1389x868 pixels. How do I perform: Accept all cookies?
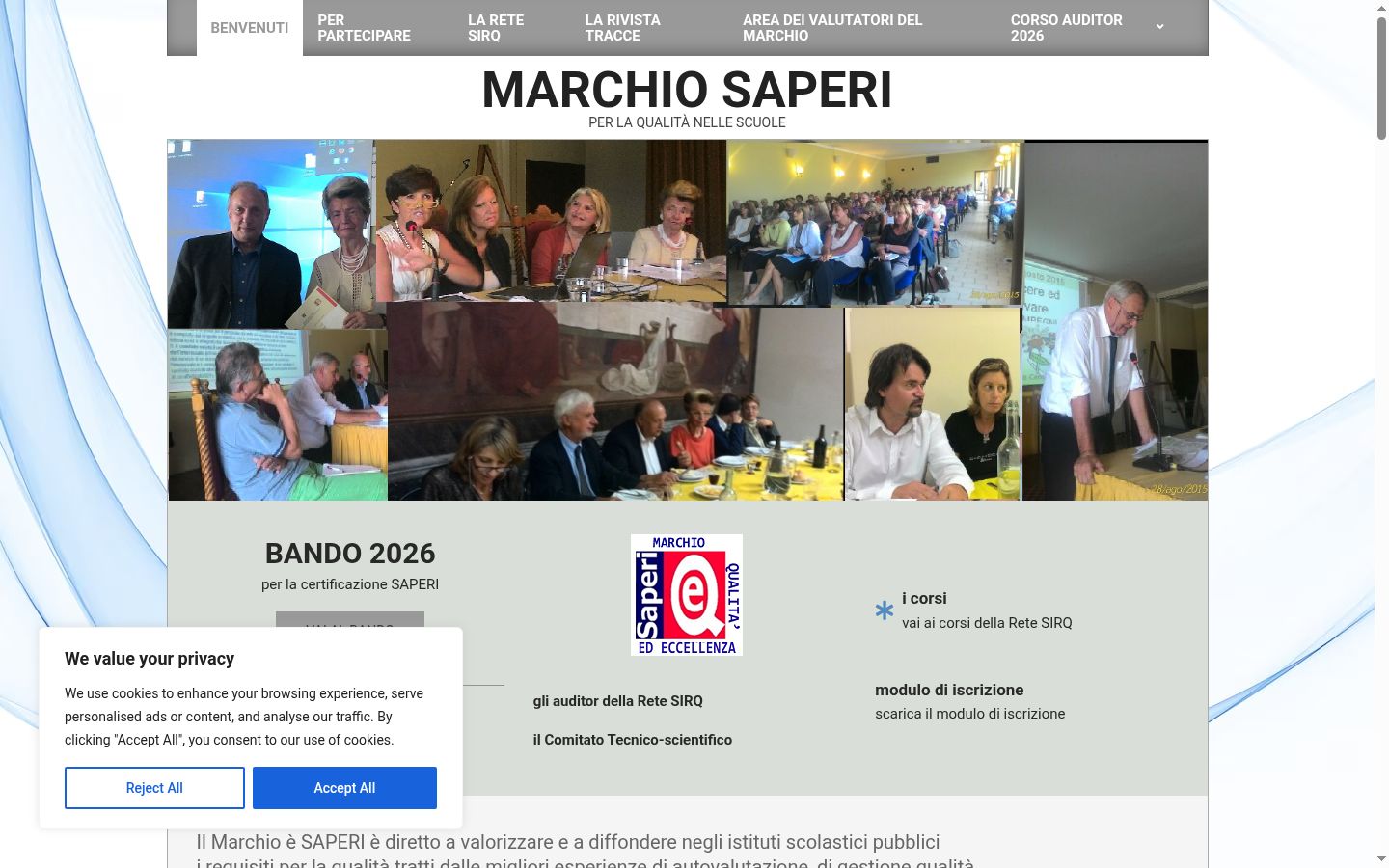coord(344,788)
